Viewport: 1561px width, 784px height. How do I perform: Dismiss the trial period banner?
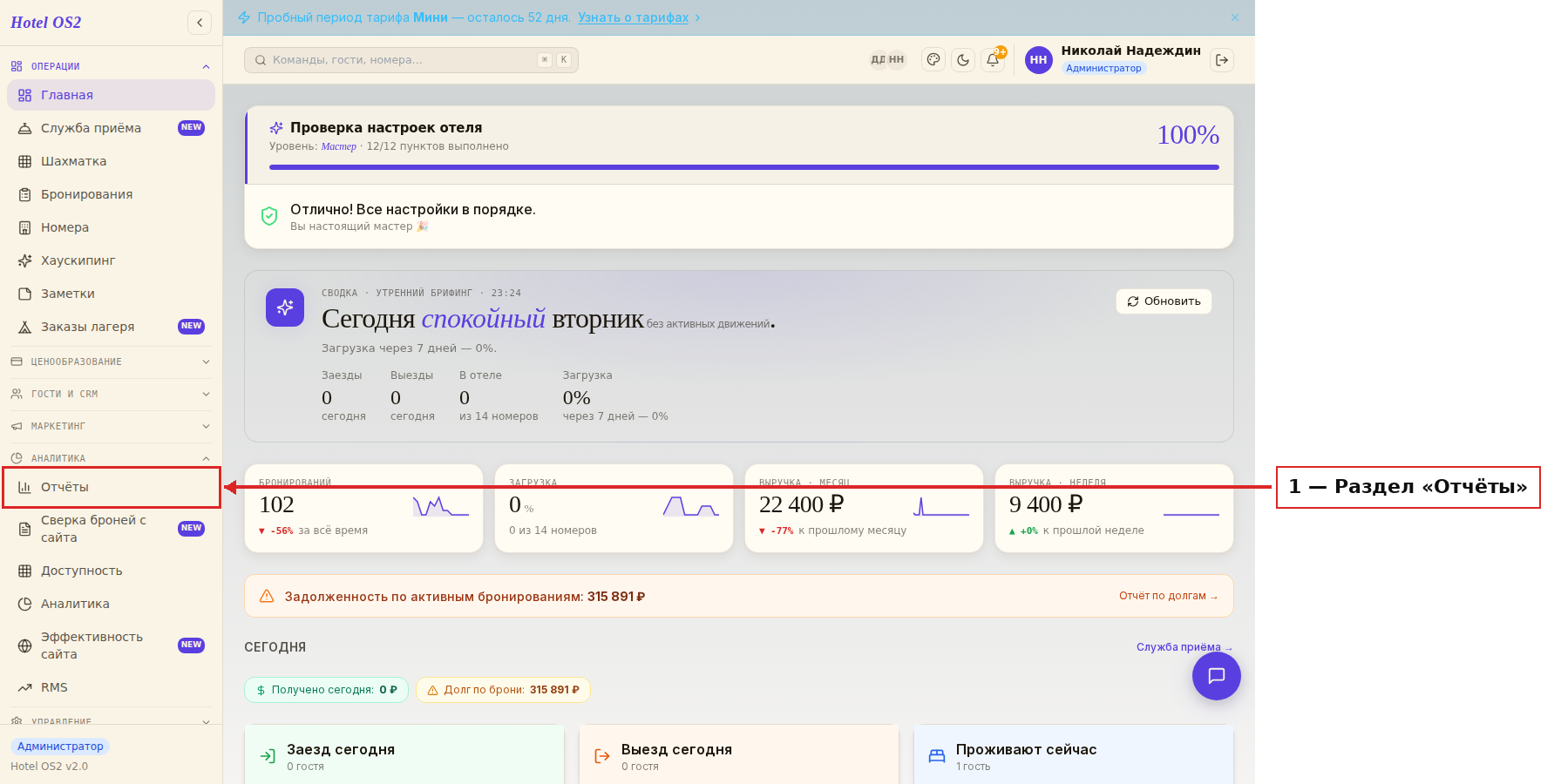[x=1235, y=17]
